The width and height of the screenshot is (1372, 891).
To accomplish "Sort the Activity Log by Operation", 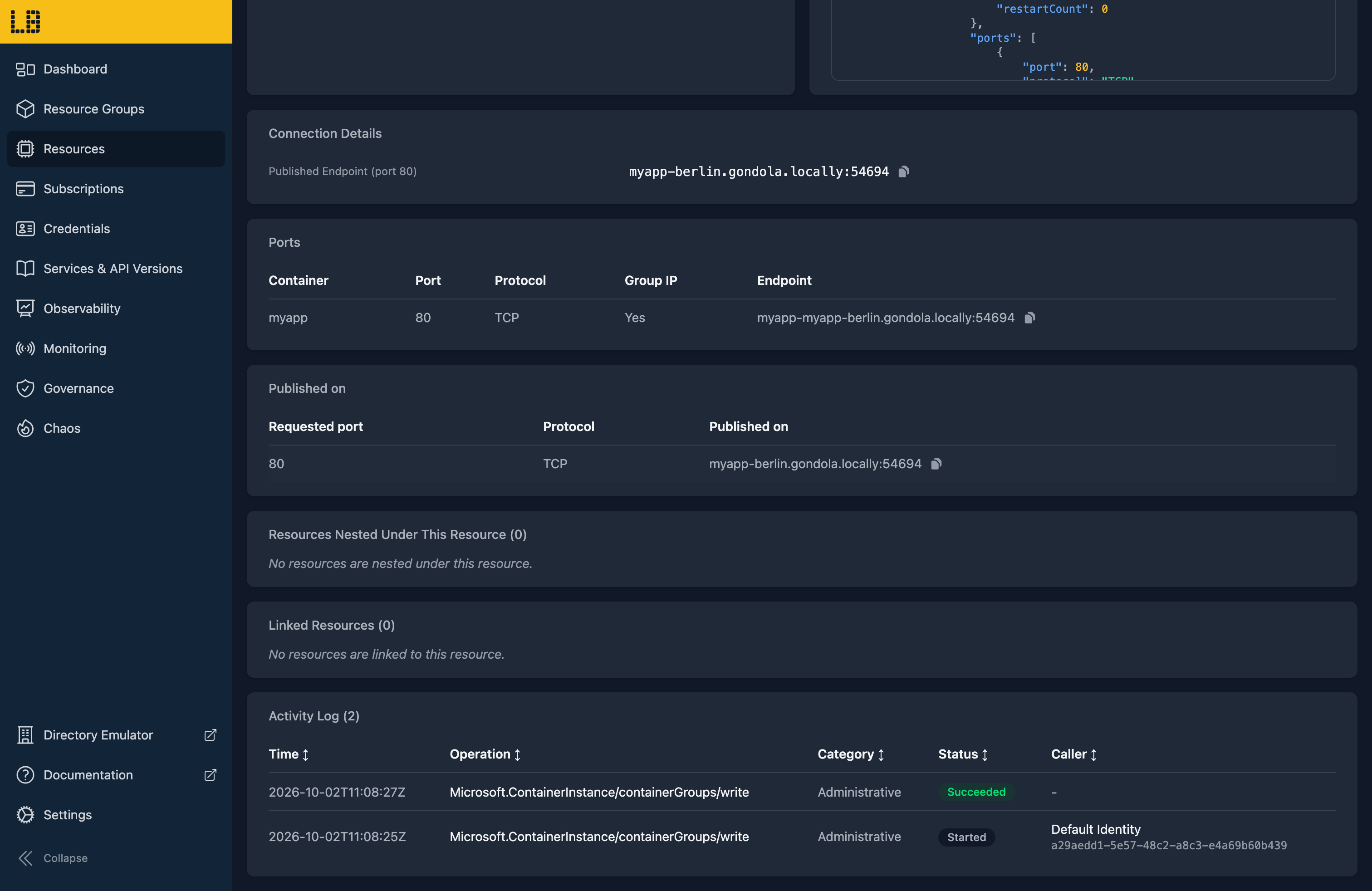I will click(485, 754).
